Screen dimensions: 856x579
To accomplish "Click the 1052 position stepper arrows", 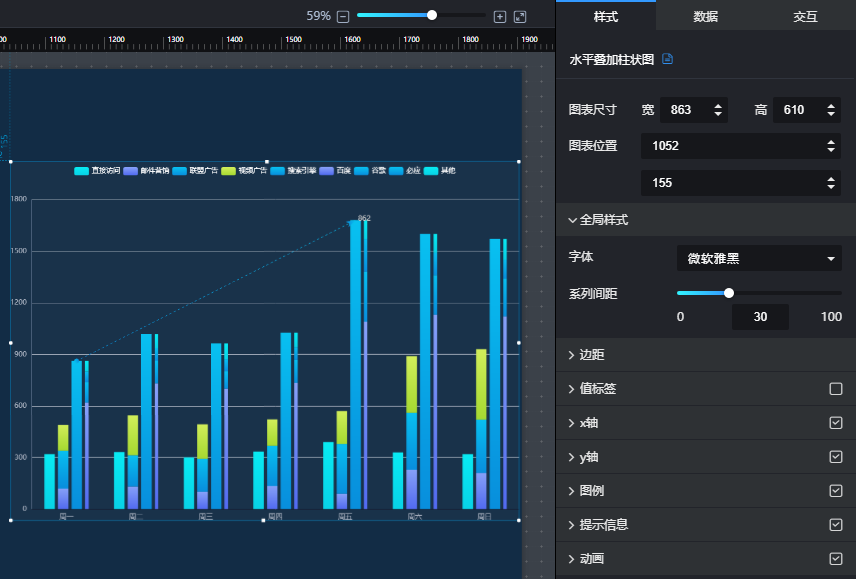I will 830,146.
